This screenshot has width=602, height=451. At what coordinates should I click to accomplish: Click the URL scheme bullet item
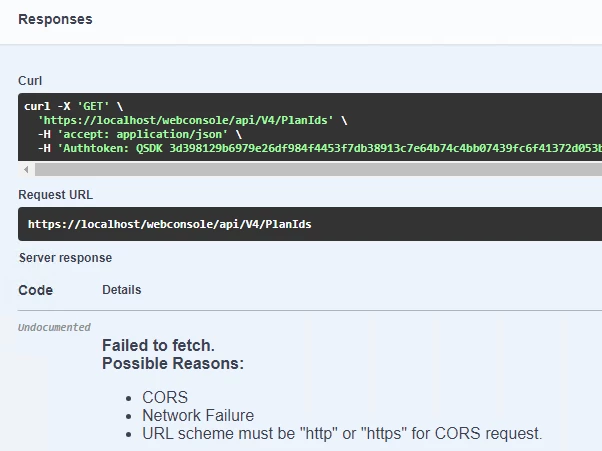[x=342, y=433]
